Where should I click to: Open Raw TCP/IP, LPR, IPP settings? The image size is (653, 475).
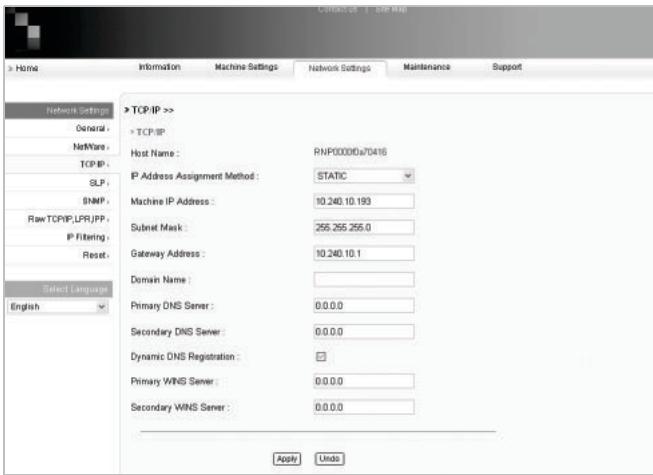coord(68,219)
